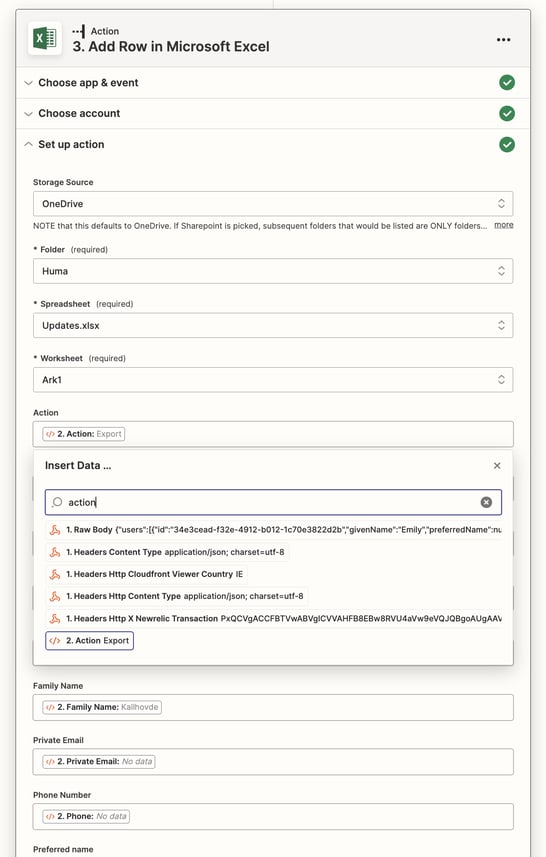The width and height of the screenshot is (546, 857).
Task: Click the green check beside Choose account
Action: (507, 114)
